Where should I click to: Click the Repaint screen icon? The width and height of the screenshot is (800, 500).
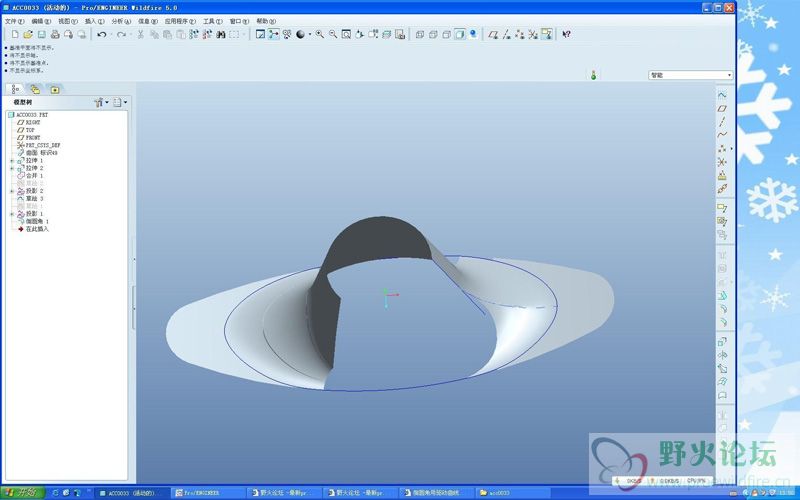(260, 34)
